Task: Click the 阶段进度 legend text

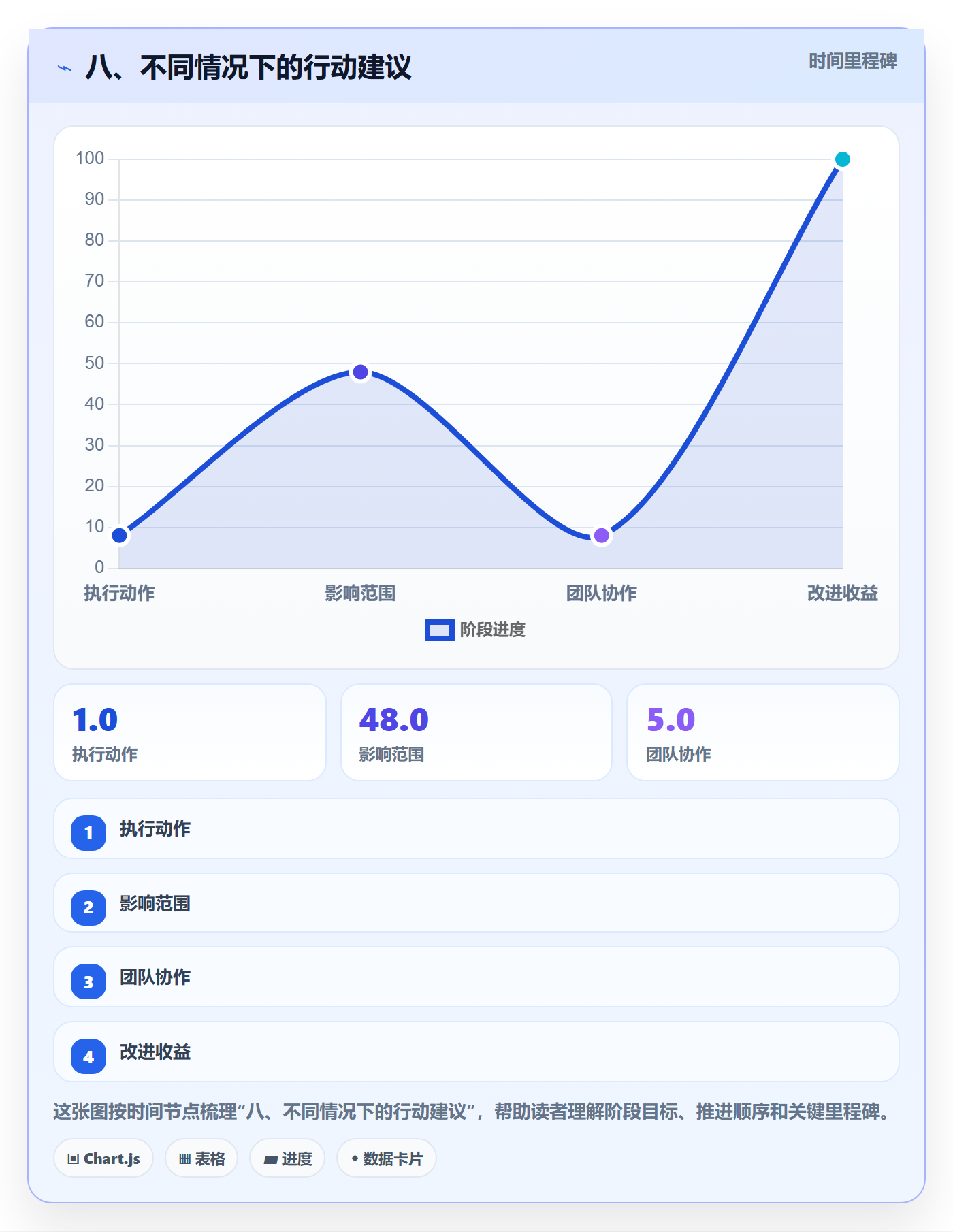Action: pos(493,630)
